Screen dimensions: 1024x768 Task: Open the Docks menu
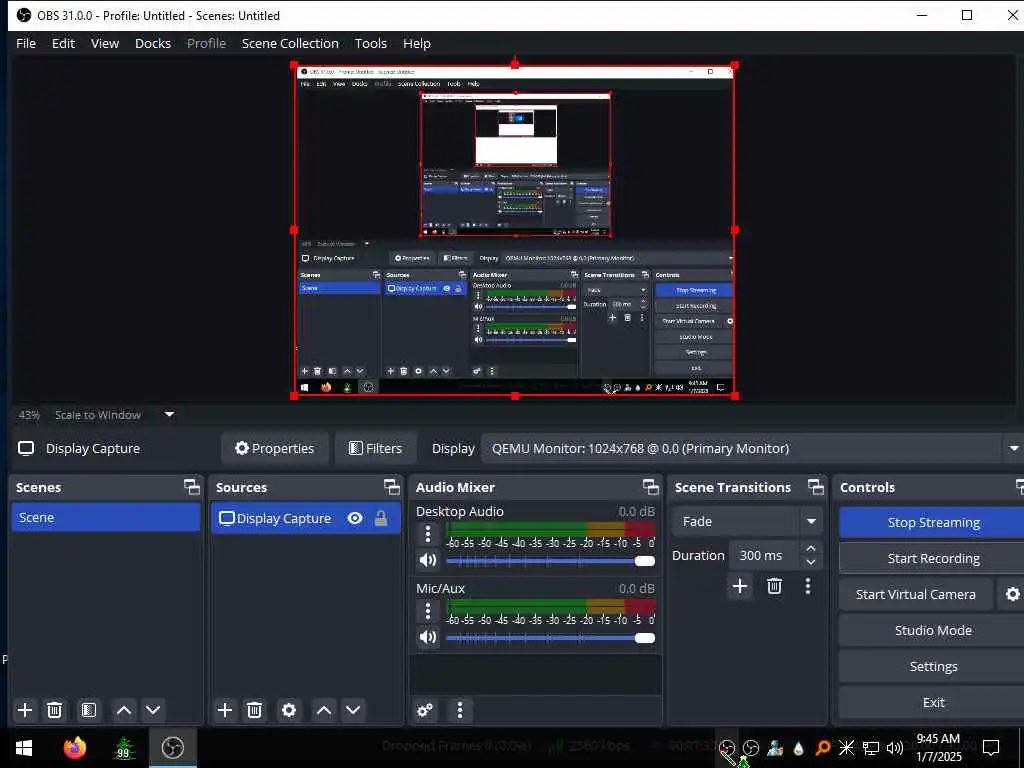153,43
